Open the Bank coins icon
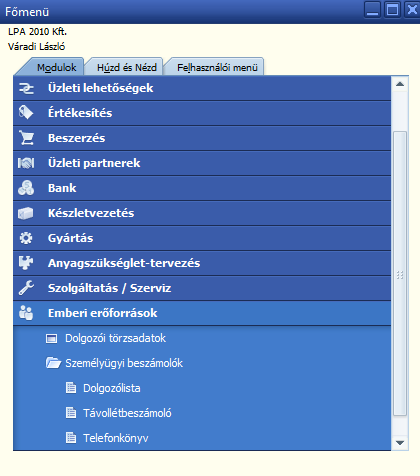Viewport: 420px width, 476px height. pos(26,188)
